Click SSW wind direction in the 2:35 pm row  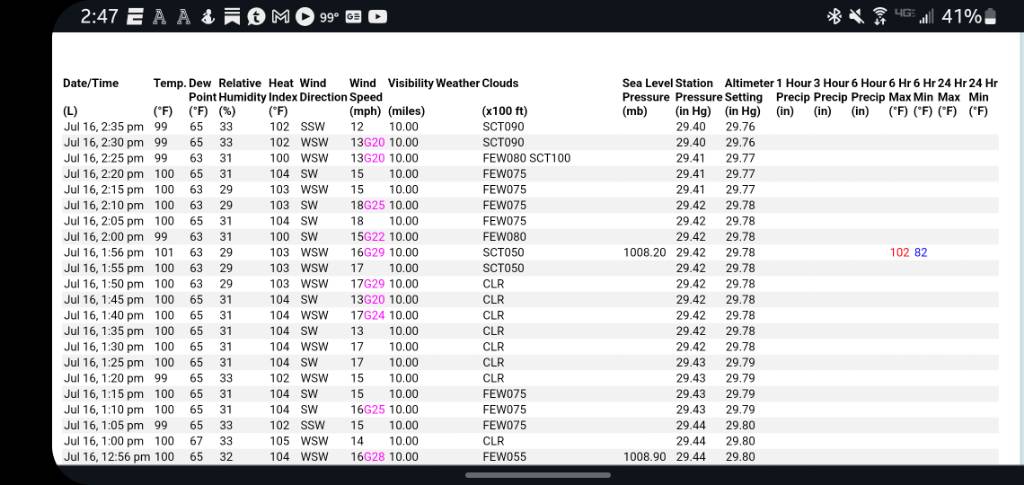(313, 127)
